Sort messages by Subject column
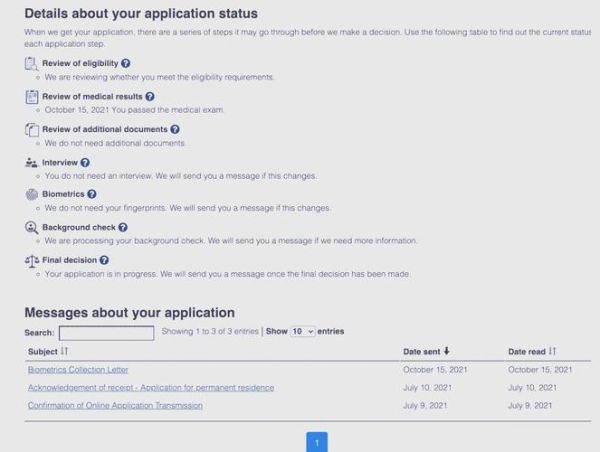The image size is (600, 452). pyautogui.click(x=64, y=351)
